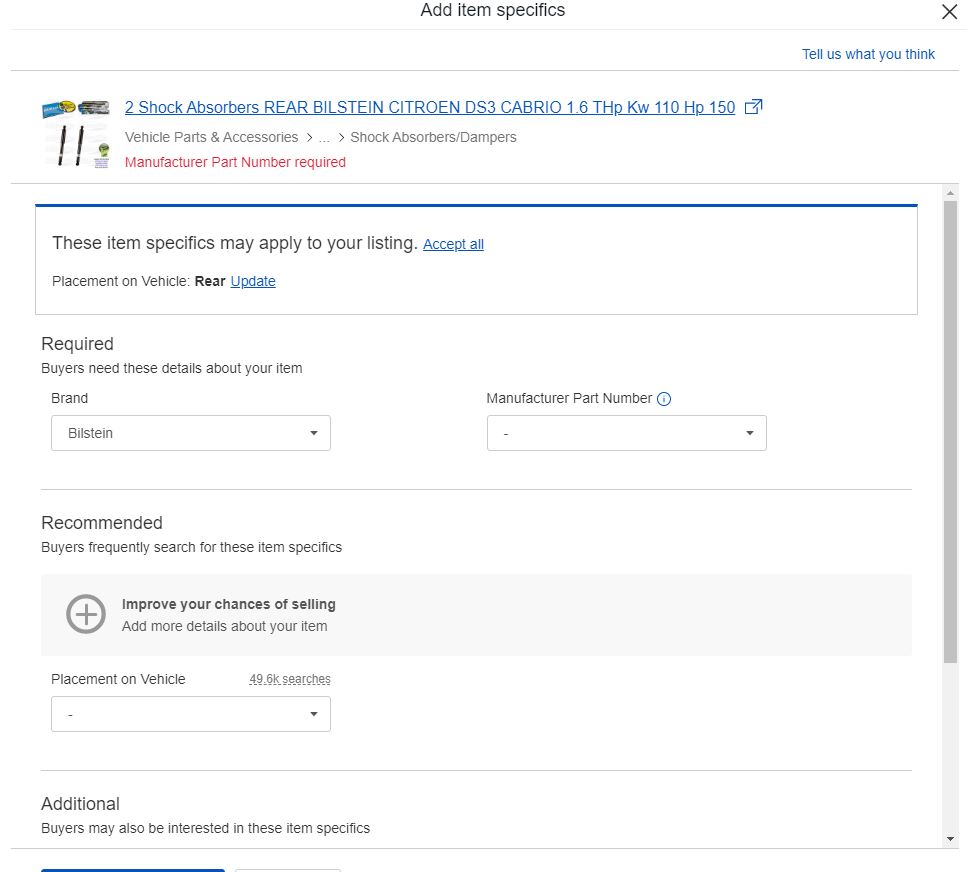Click the Accept all link
Image resolution: width=967 pixels, height=872 pixels.
pos(453,244)
